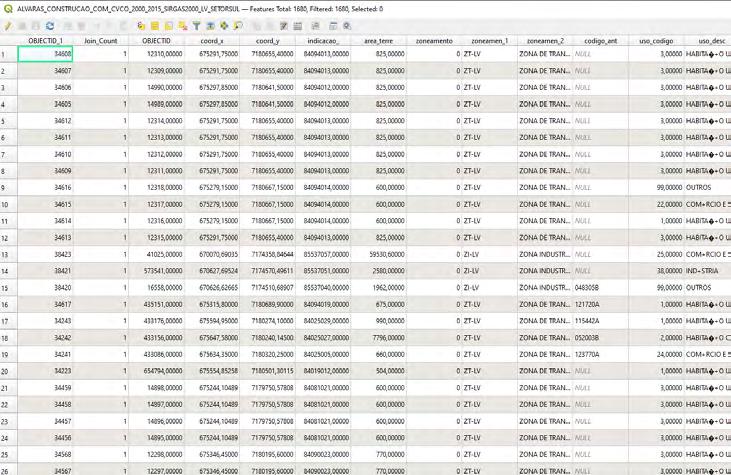This screenshot has height=475, width=731.
Task: Click uso_codigo cell 38,00000
Action: pyautogui.click(x=656, y=271)
